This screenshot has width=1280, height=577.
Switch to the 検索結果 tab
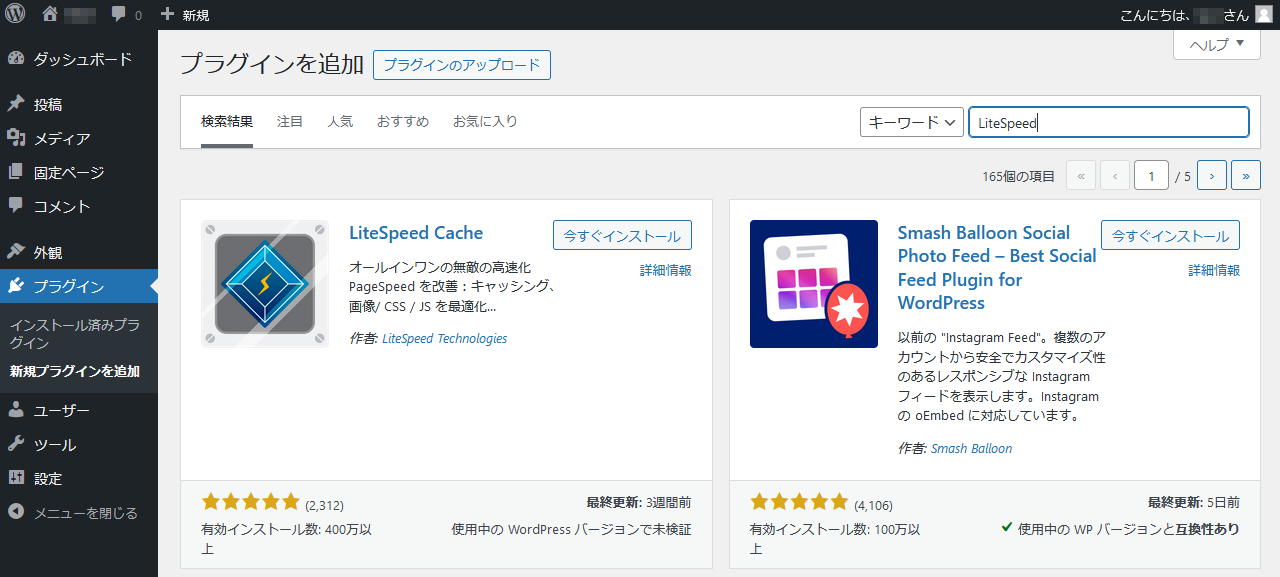pyautogui.click(x=227, y=122)
